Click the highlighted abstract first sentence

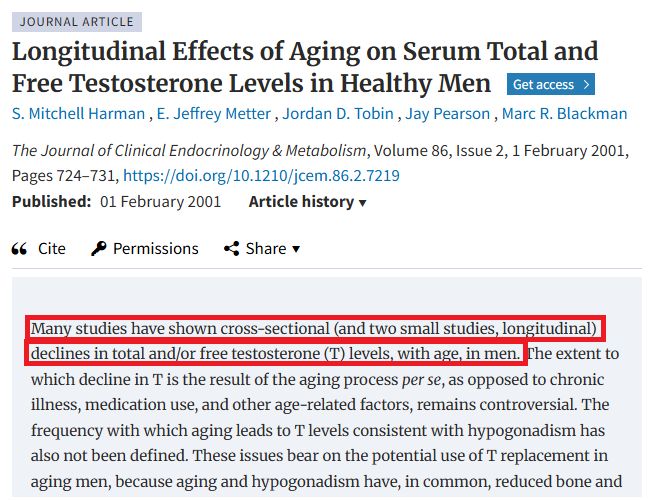(315, 341)
